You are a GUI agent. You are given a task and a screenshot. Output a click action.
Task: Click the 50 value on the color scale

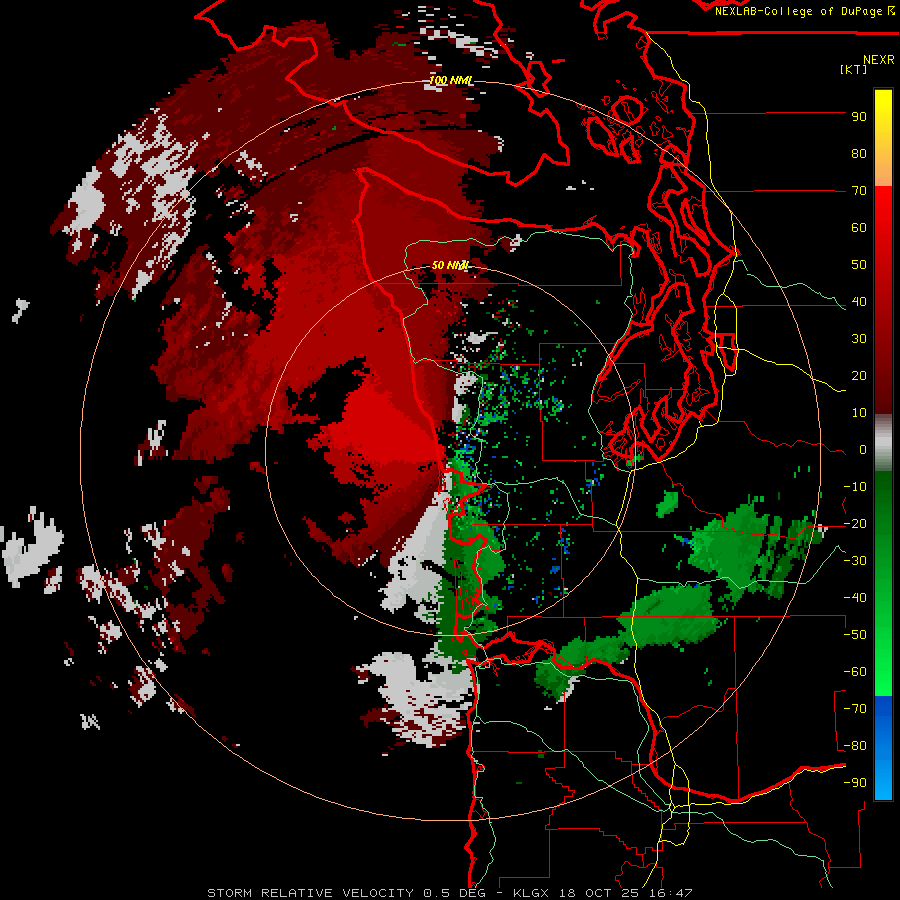859,265
